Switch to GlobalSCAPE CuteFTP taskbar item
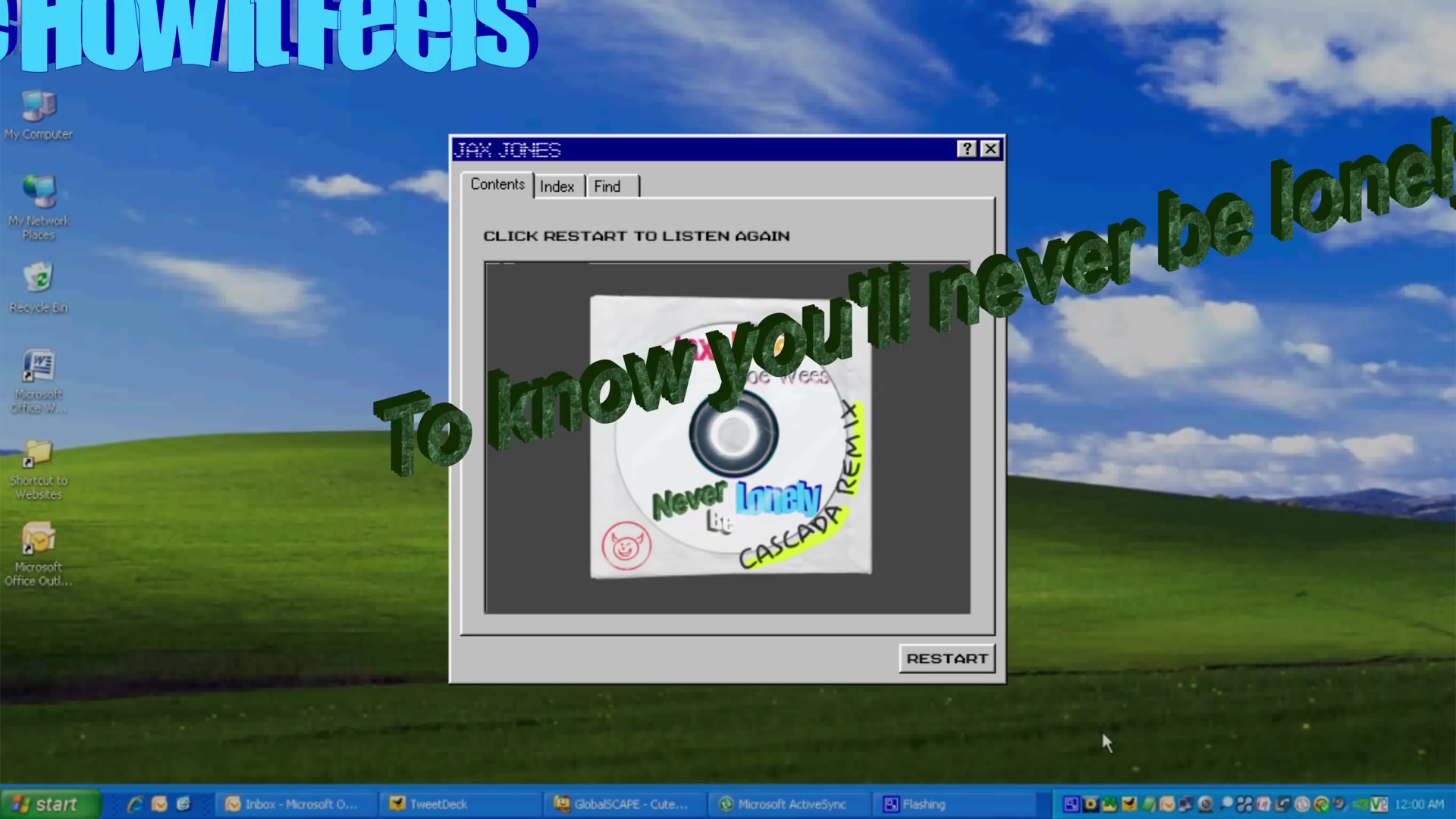1456x819 pixels. [x=625, y=804]
